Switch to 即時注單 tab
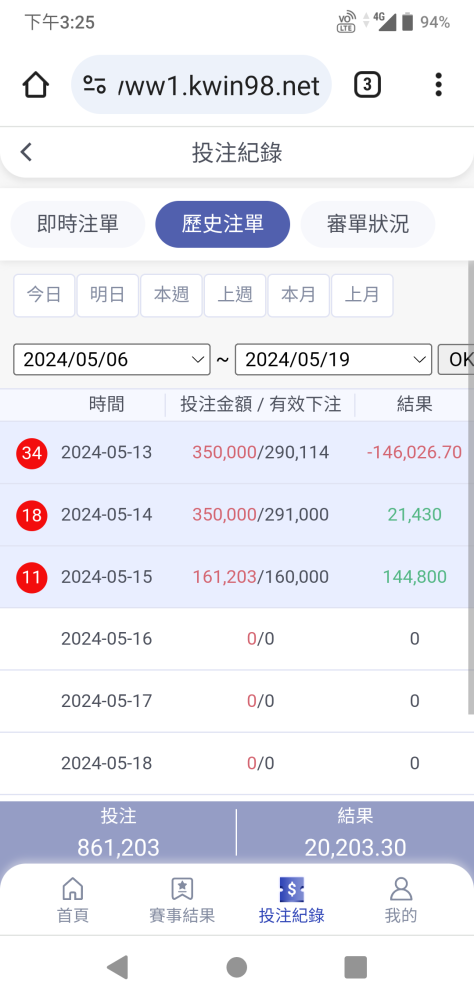The width and height of the screenshot is (474, 1000). point(78,224)
